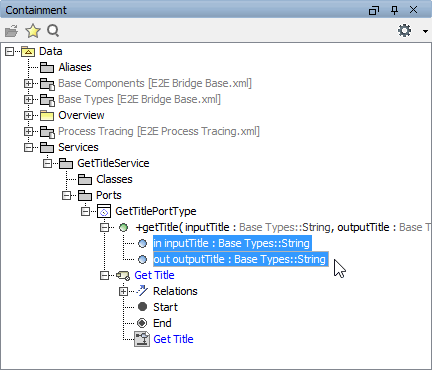
Task: Select the Start tree item
Action: coord(165,307)
